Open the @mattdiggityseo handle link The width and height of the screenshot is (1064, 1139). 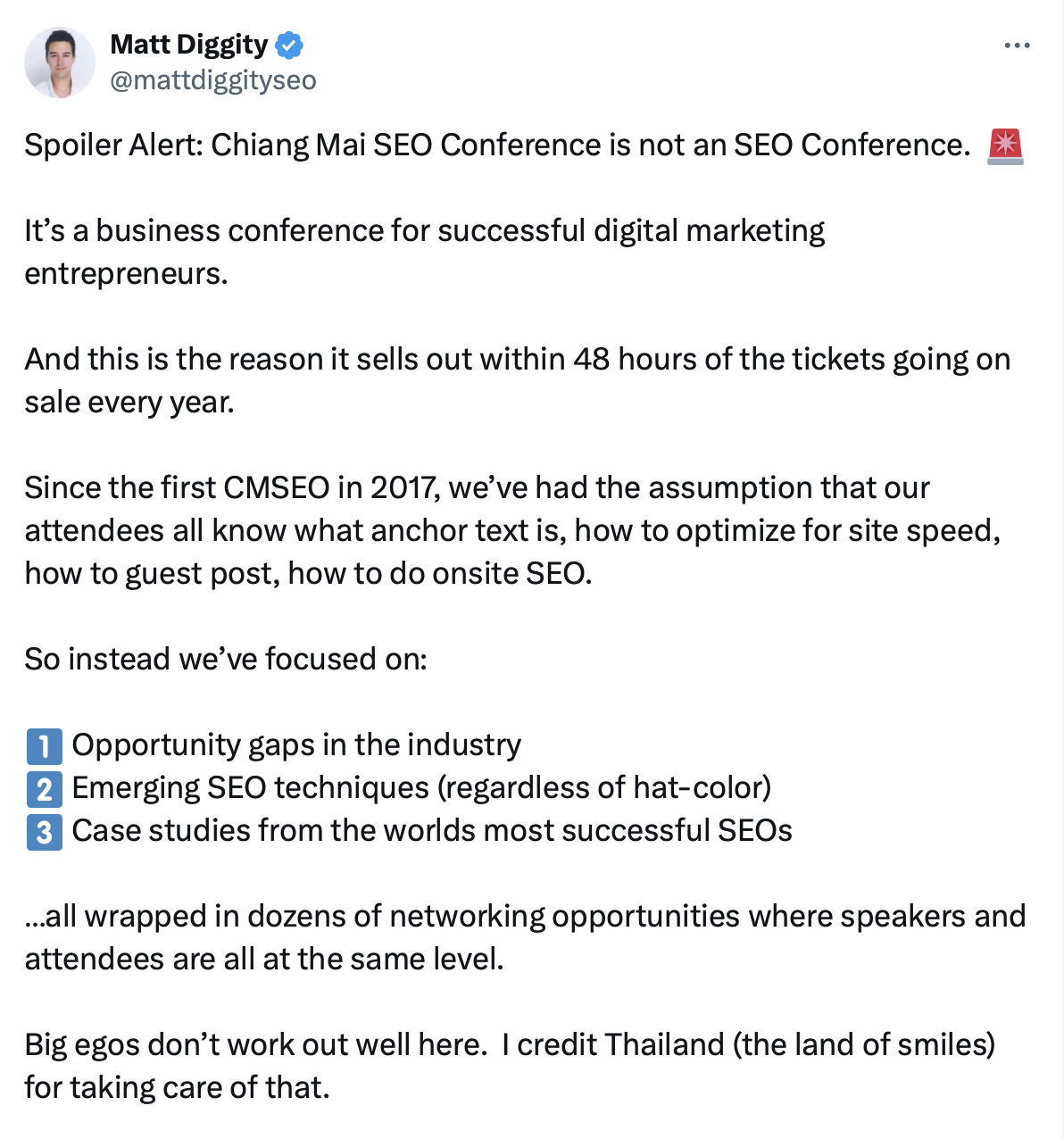[x=213, y=80]
